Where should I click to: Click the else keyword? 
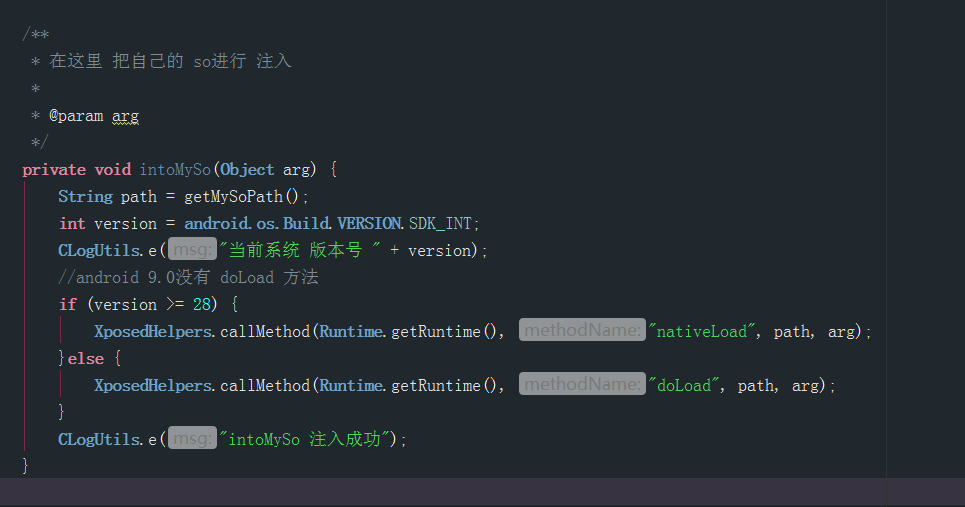(x=86, y=358)
